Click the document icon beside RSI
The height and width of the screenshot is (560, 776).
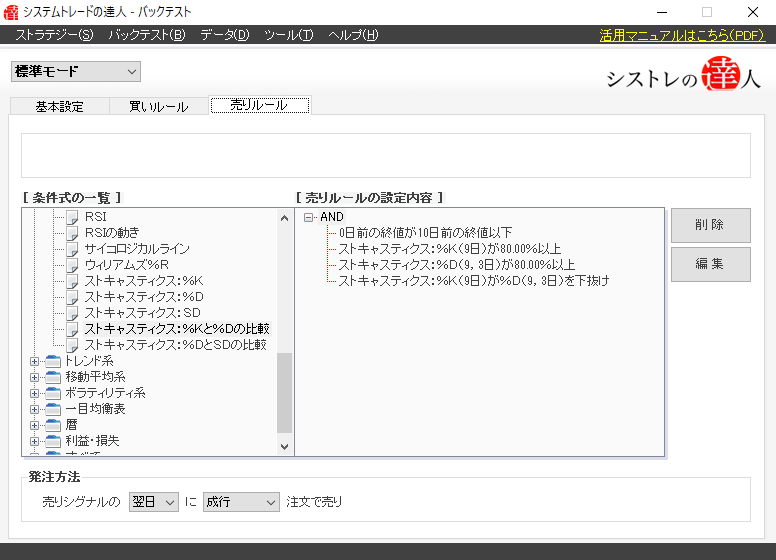click(72, 217)
